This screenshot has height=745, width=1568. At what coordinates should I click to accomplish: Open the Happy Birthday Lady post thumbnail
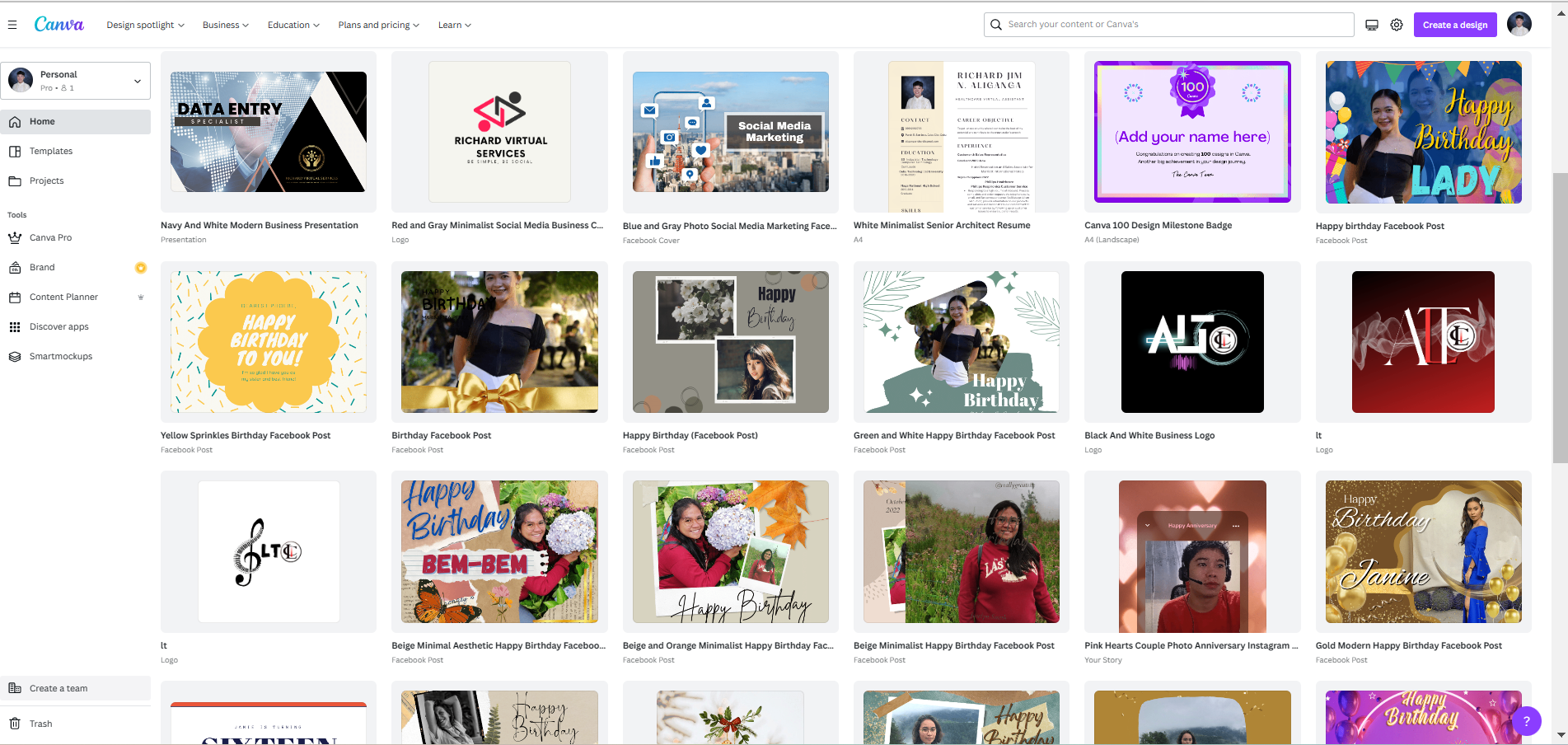click(1424, 132)
